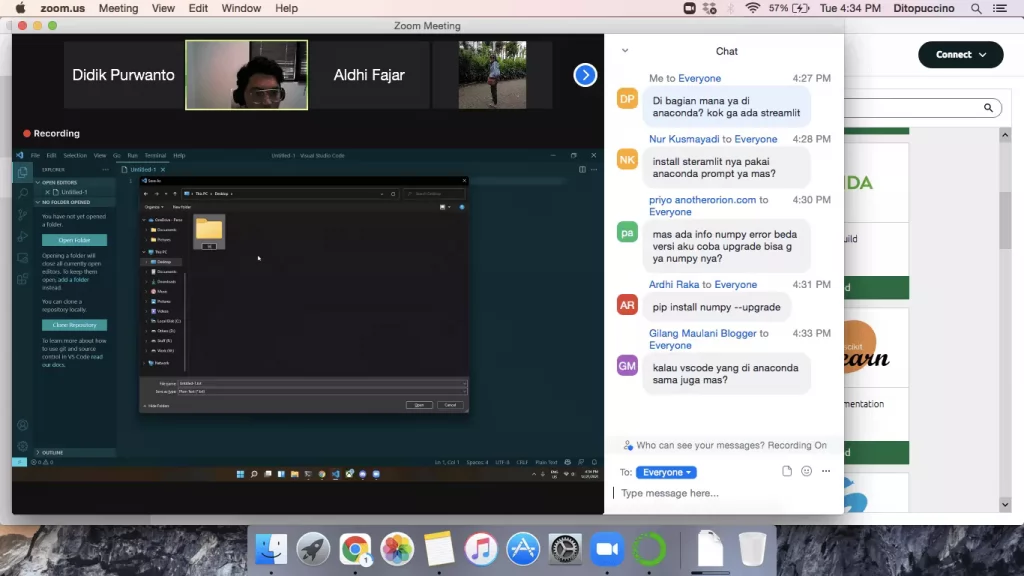Click the Open button in save dialog
Screen dimensions: 1024x576
coord(419,405)
